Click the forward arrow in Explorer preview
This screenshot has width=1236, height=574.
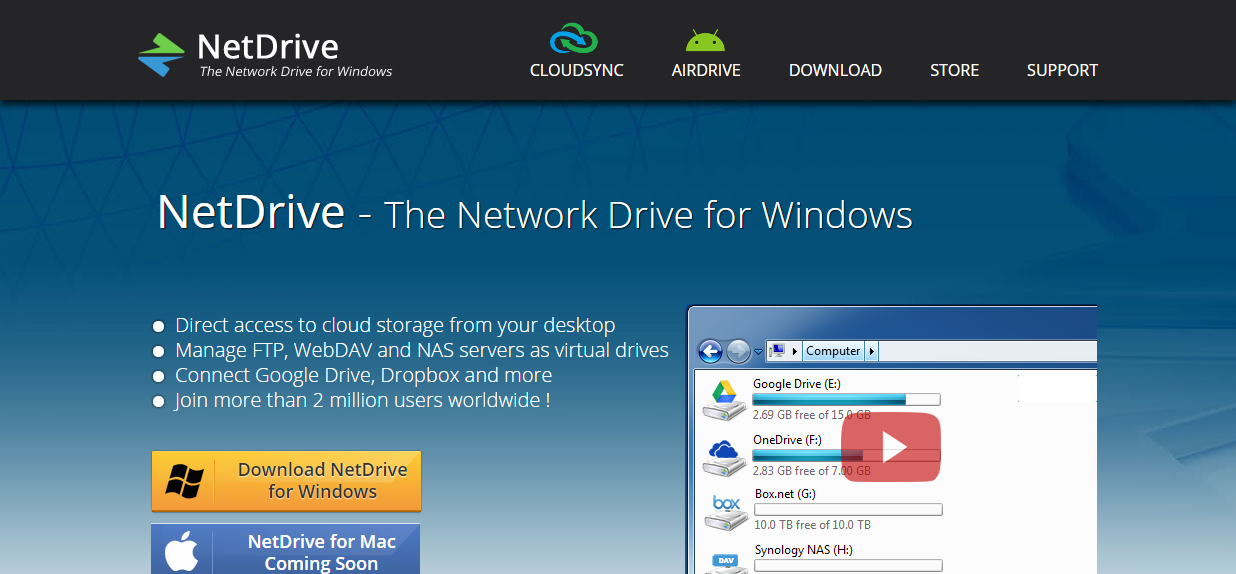(738, 351)
